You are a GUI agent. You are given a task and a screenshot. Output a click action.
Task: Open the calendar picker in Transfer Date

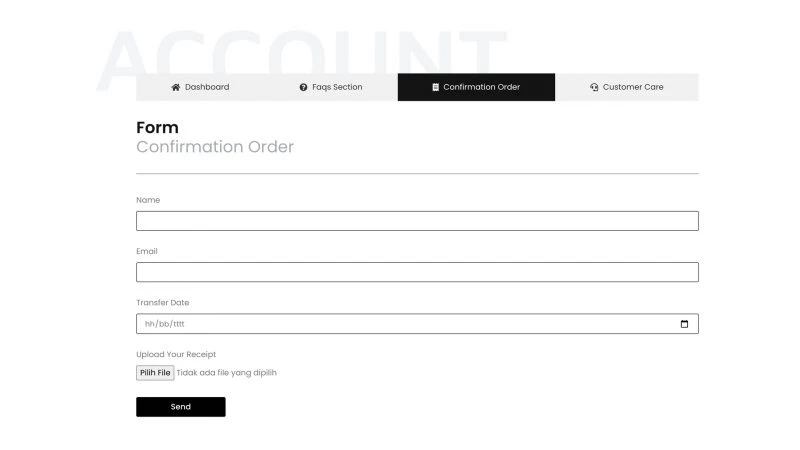(684, 324)
